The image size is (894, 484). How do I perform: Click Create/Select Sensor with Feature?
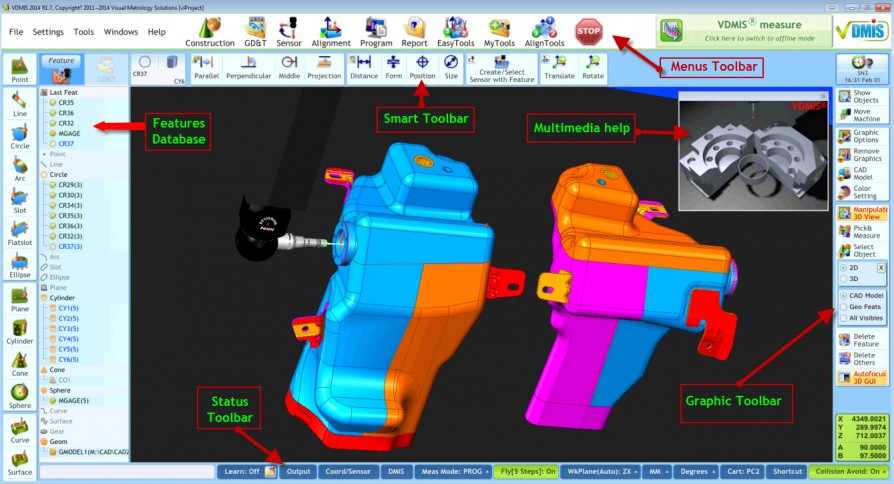coord(502,70)
